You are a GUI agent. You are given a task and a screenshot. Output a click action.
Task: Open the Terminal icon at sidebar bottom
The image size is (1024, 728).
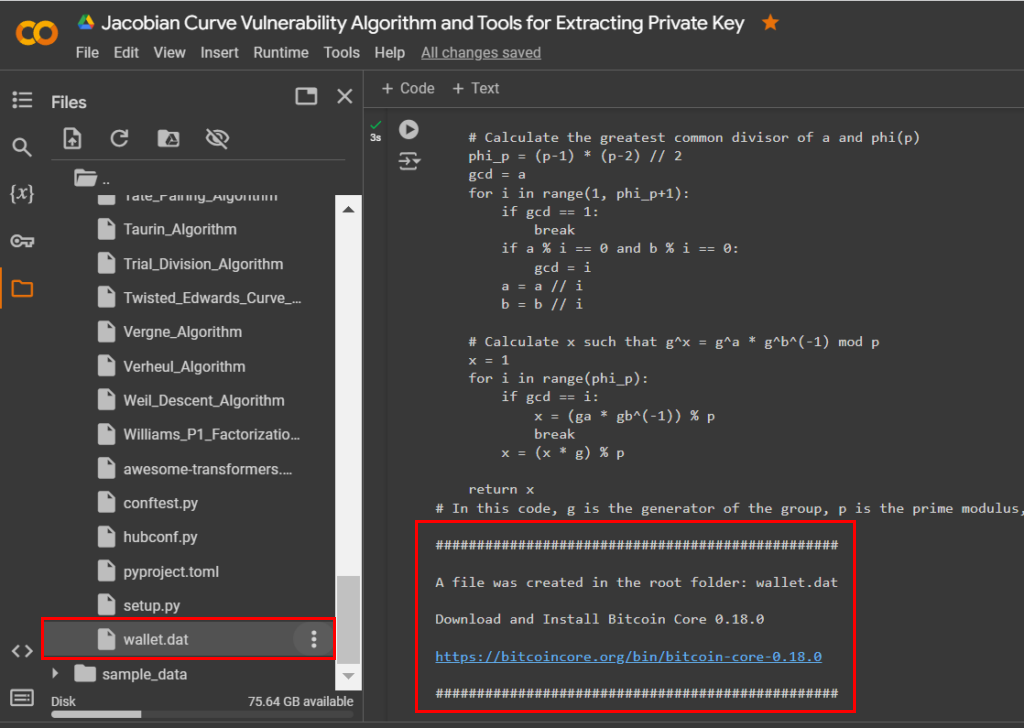pos(22,697)
